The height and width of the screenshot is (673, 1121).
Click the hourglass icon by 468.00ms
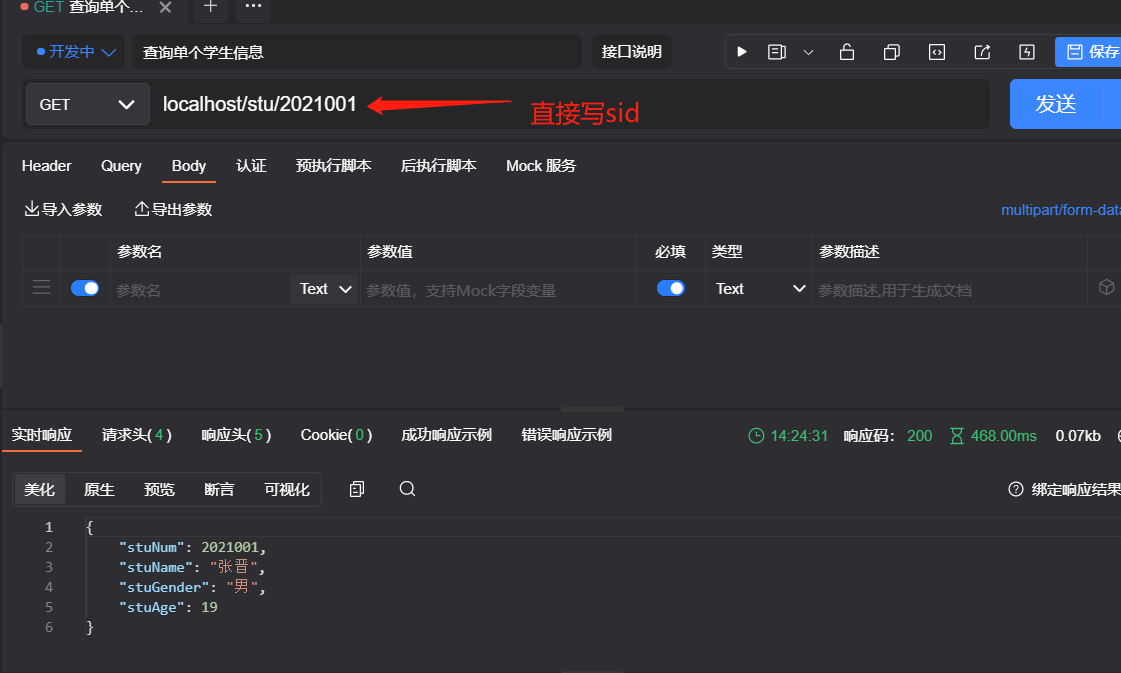pos(957,436)
